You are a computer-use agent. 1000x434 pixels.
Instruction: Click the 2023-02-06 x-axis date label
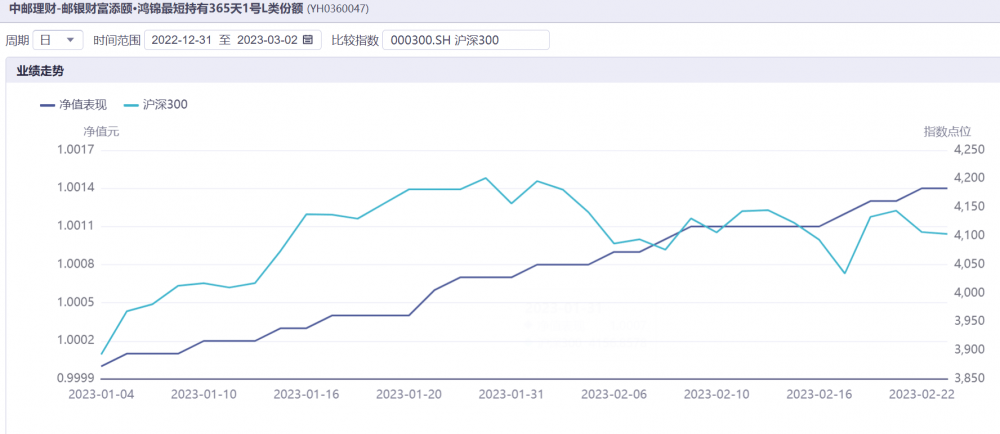pyautogui.click(x=613, y=394)
